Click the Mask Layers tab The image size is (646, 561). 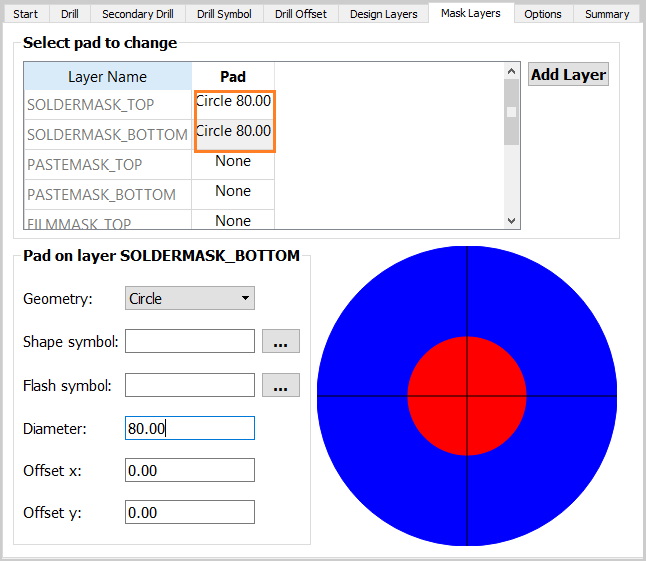tap(470, 13)
